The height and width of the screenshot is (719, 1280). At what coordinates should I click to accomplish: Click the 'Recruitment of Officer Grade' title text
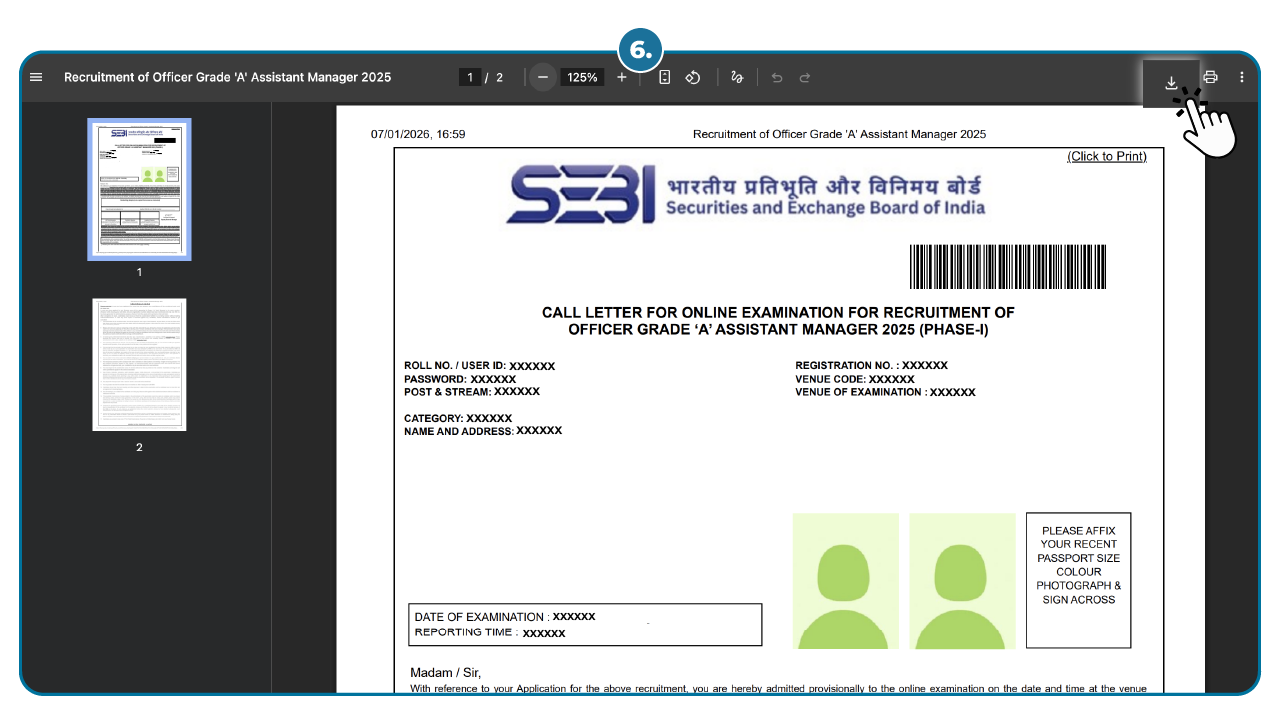click(227, 77)
